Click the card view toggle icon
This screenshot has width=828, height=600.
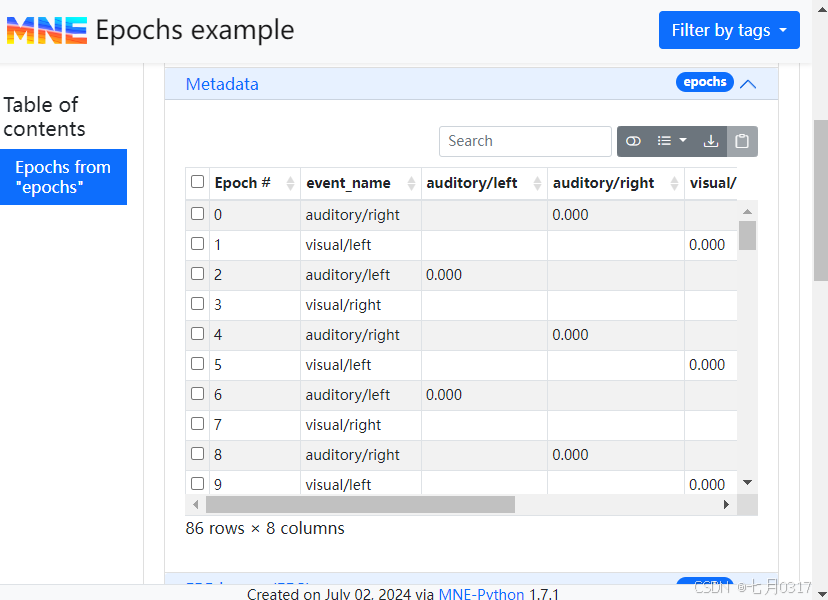coord(633,142)
